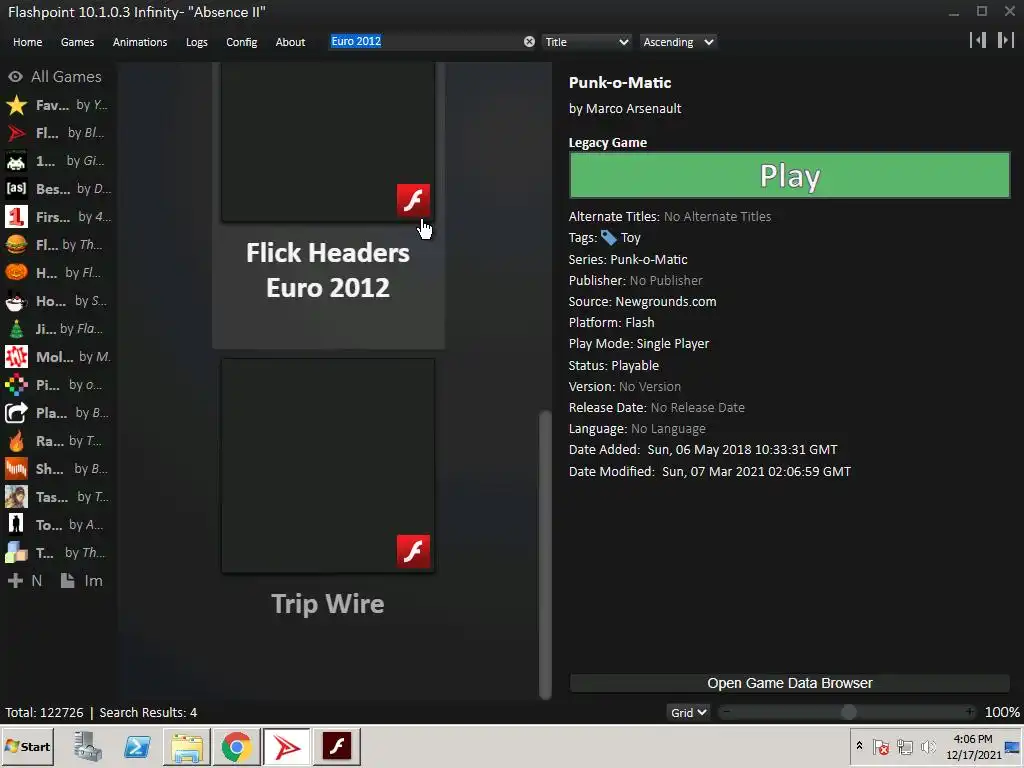Open the To... playlist with silhouette icon
This screenshot has width=1024, height=768.
pyautogui.click(x=57, y=525)
